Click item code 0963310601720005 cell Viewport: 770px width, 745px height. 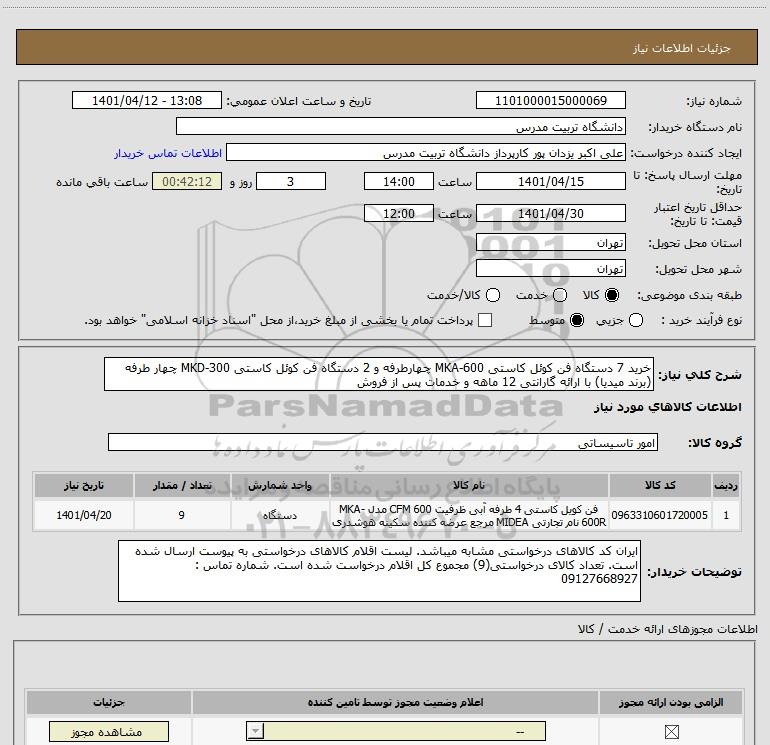point(660,515)
